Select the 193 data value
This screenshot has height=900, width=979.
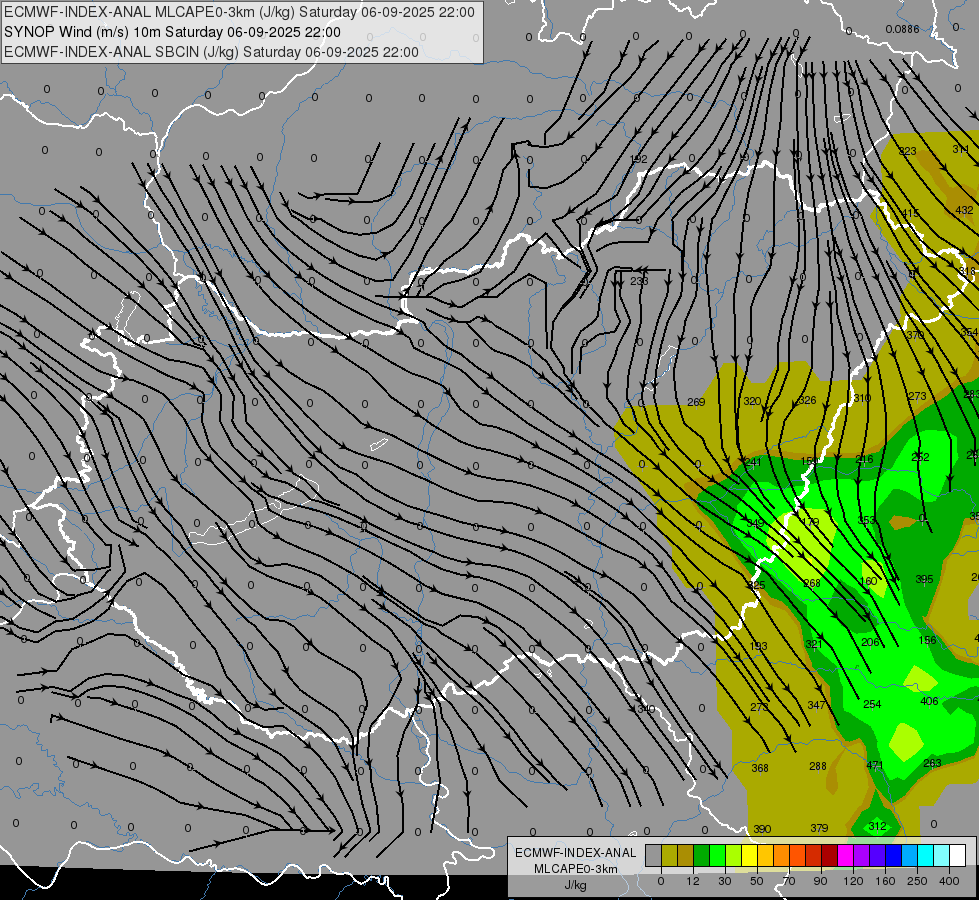[758, 646]
